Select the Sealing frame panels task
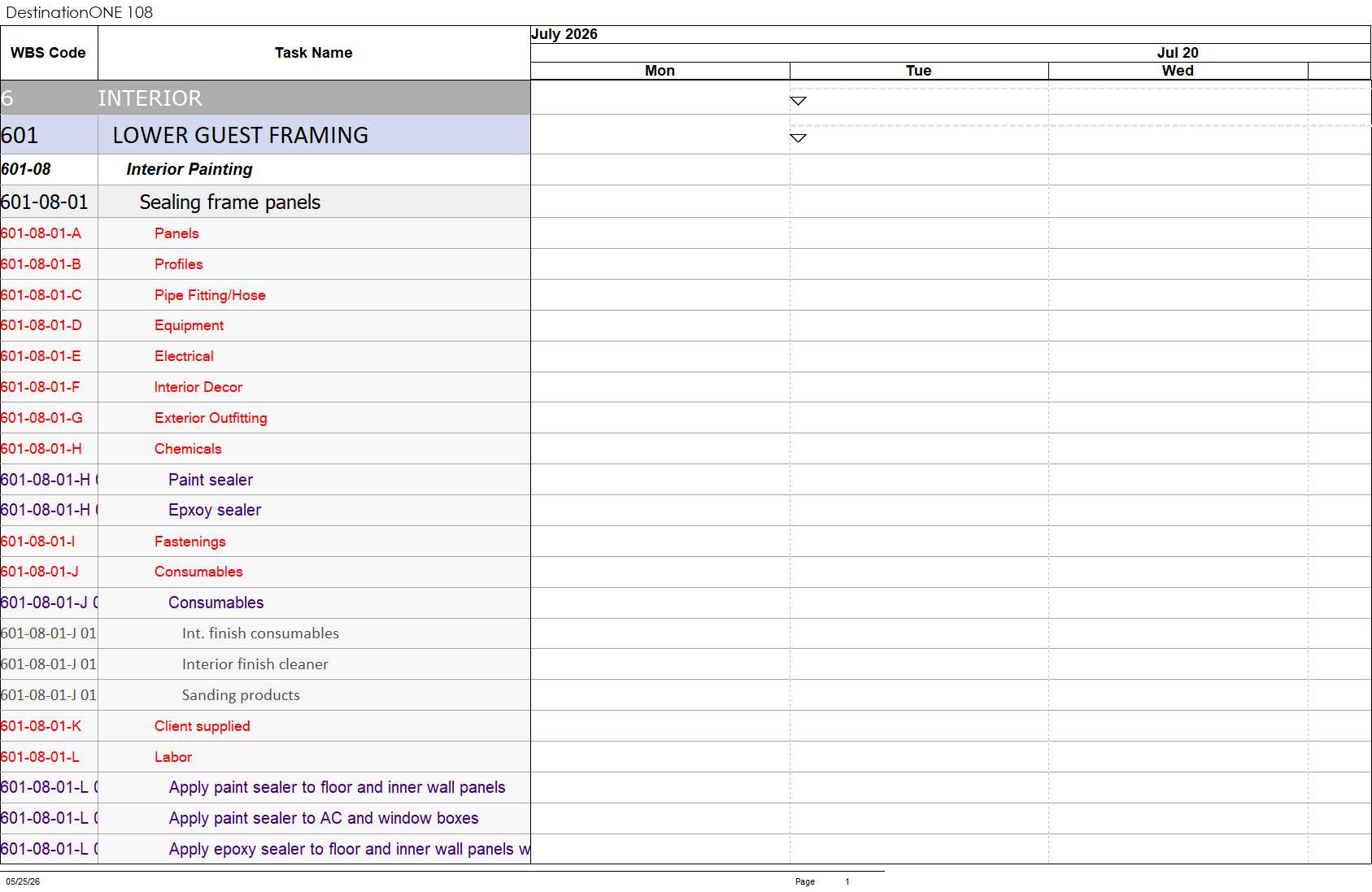Viewport: 1372px width, 892px height. pos(265,202)
